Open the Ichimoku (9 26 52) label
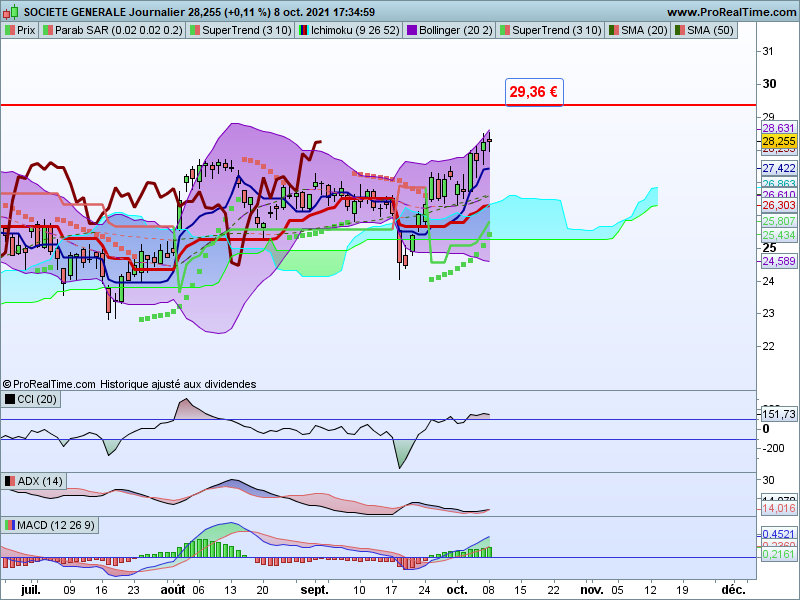 349,30
